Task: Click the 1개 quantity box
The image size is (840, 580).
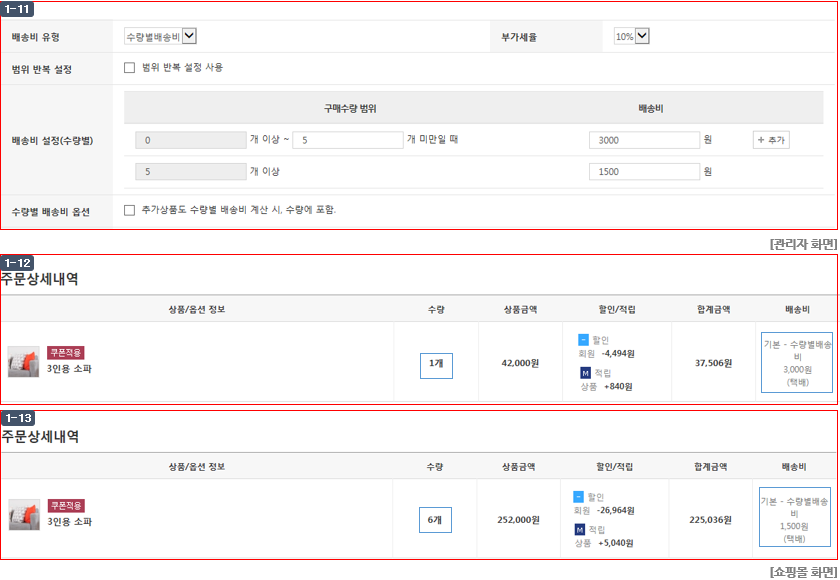Action: coord(436,366)
